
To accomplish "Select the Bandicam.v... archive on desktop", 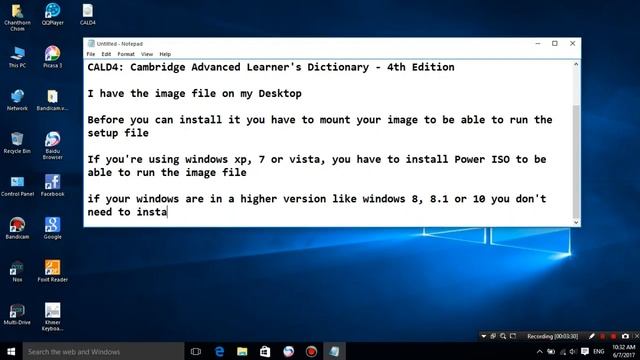I will [53, 100].
